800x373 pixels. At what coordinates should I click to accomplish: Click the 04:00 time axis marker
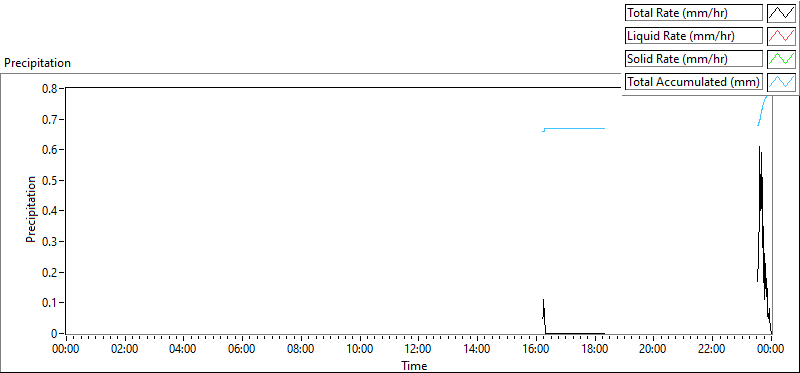pyautogui.click(x=183, y=350)
